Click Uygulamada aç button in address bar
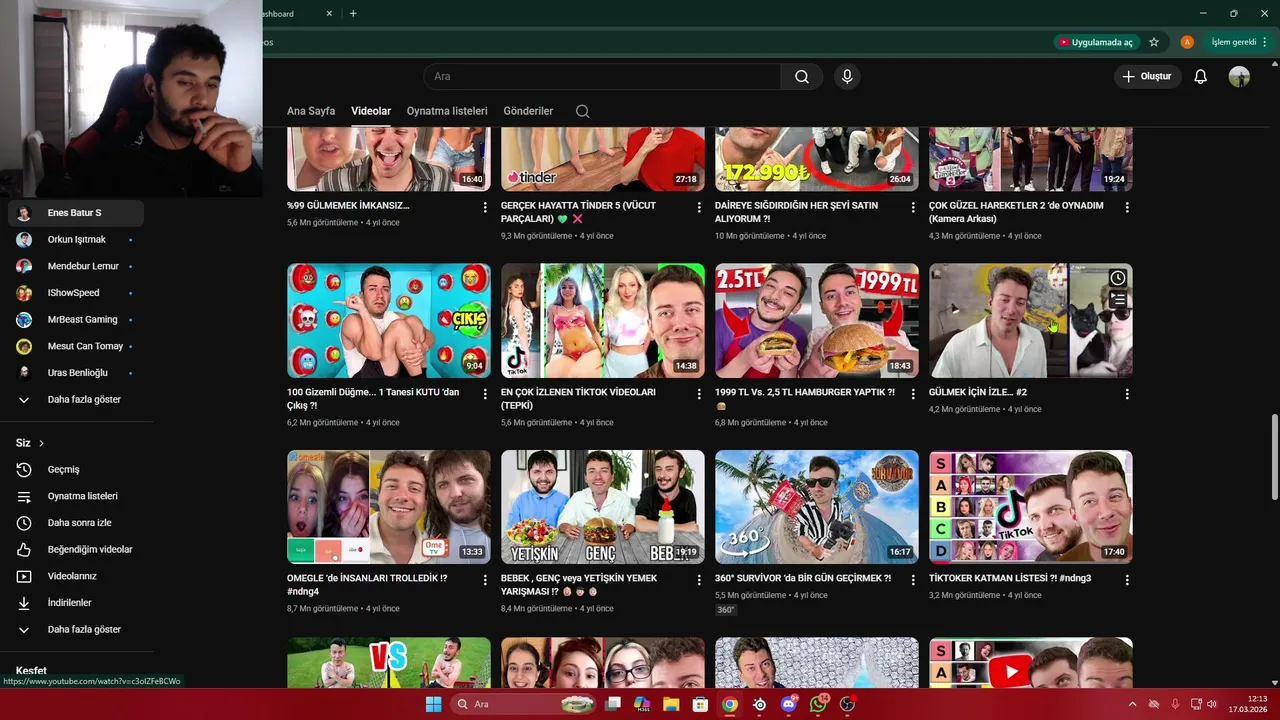 pos(1096,42)
